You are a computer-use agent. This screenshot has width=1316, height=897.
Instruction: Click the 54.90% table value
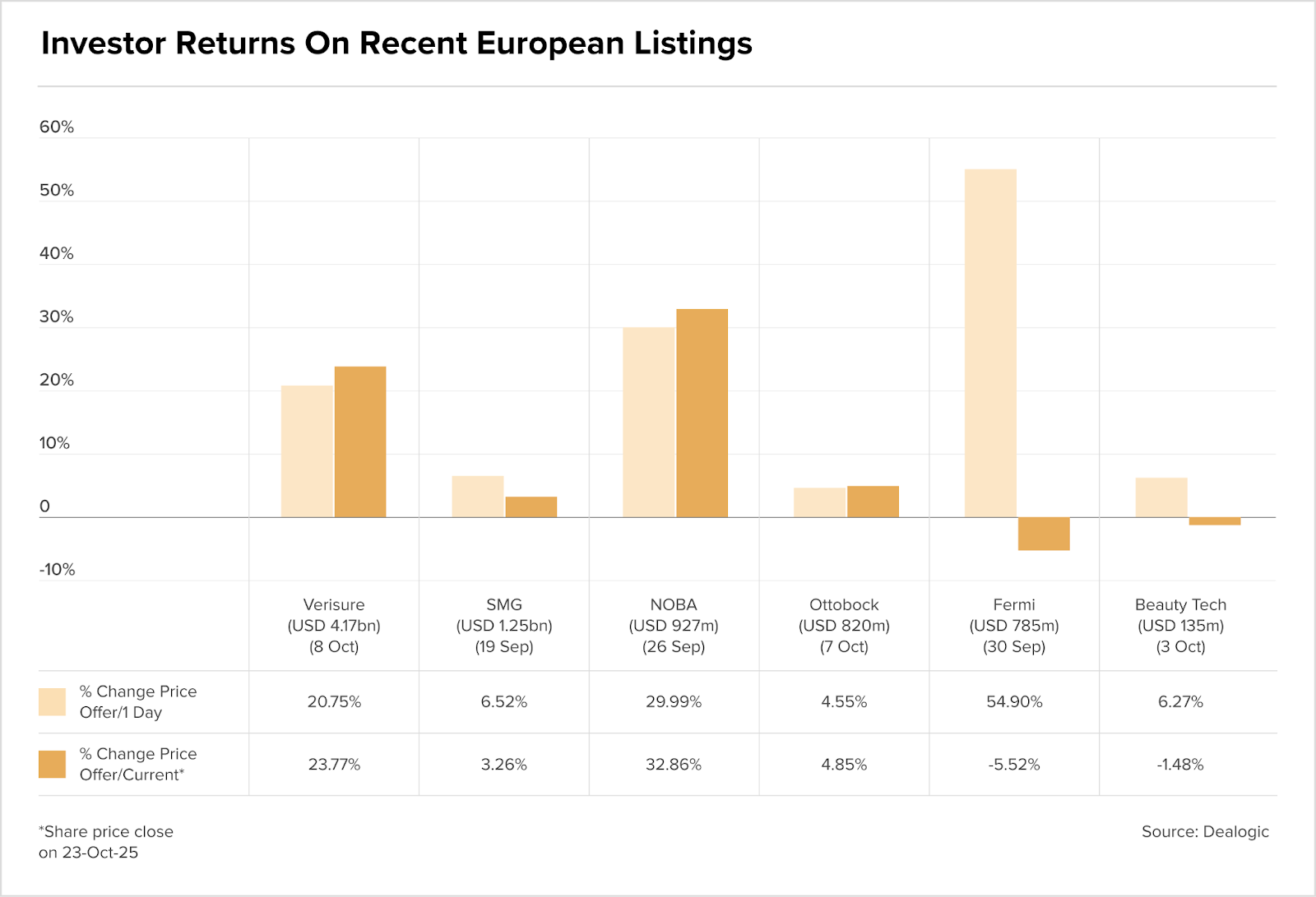(1014, 701)
